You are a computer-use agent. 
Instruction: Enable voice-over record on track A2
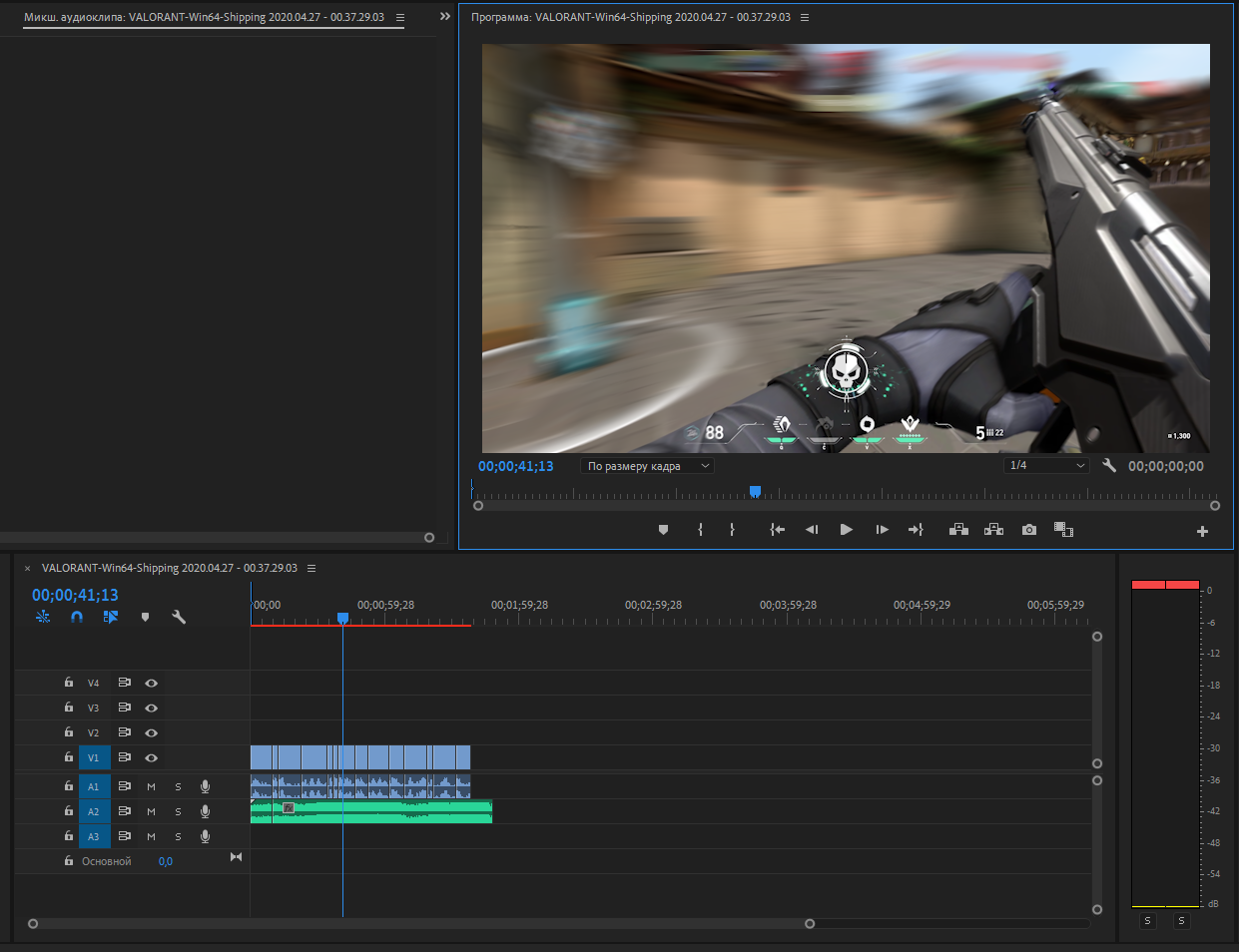[x=205, y=811]
